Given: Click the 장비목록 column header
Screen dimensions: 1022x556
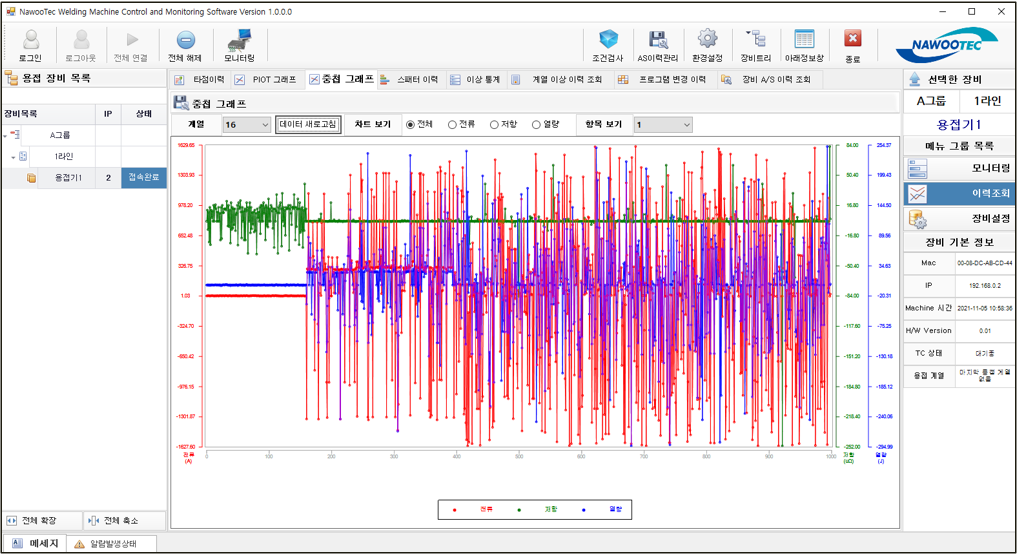Looking at the screenshot, I should tap(49, 114).
